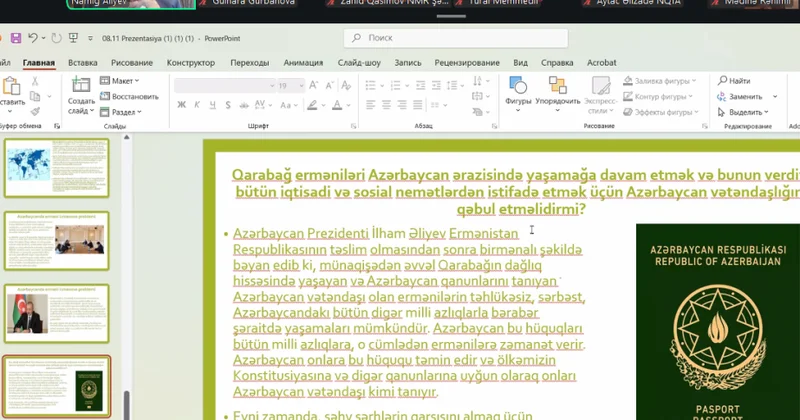Toggle strikethrough formatting
This screenshot has width=800, height=420.
click(244, 105)
